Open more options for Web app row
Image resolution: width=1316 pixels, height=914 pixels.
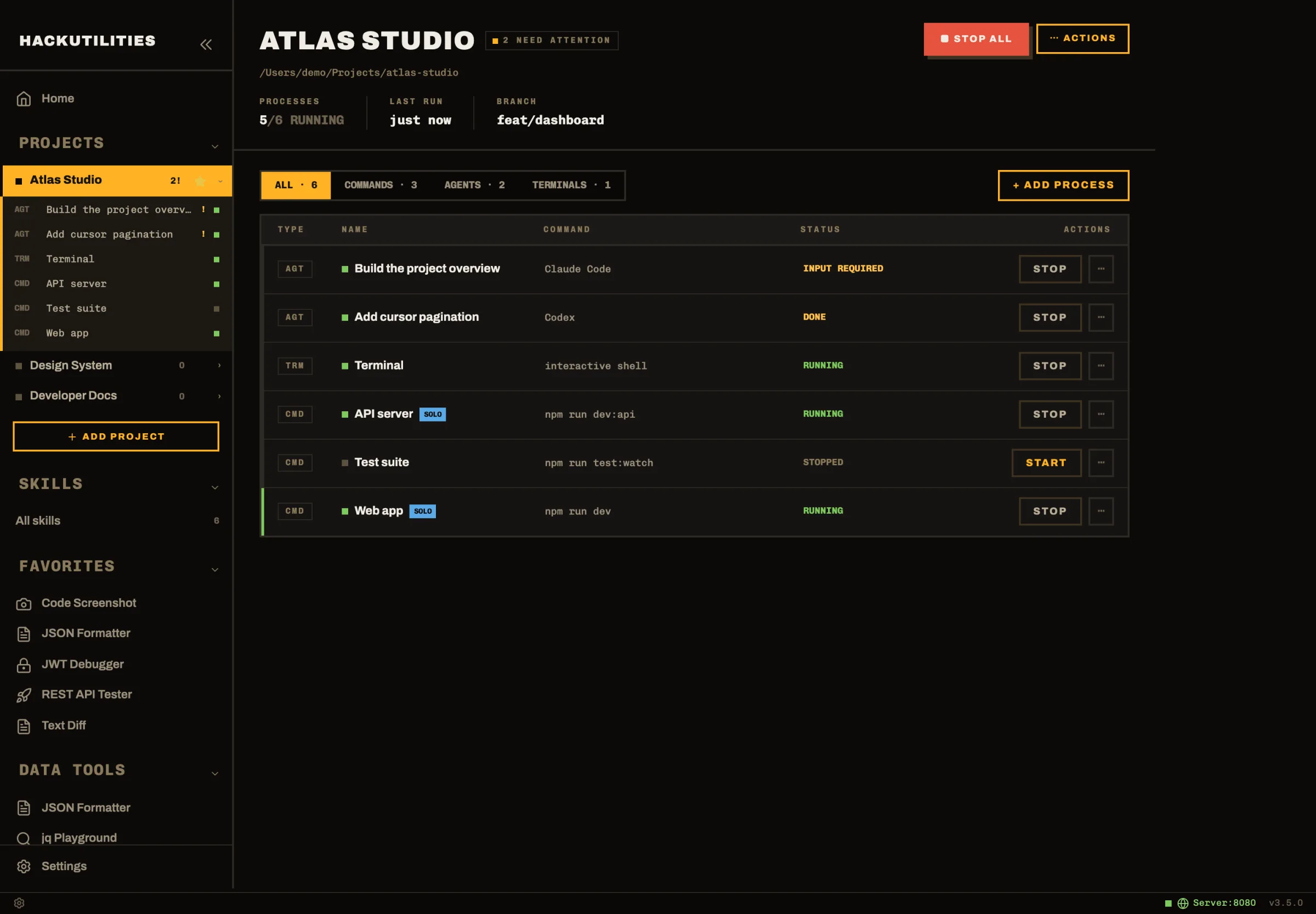1101,511
